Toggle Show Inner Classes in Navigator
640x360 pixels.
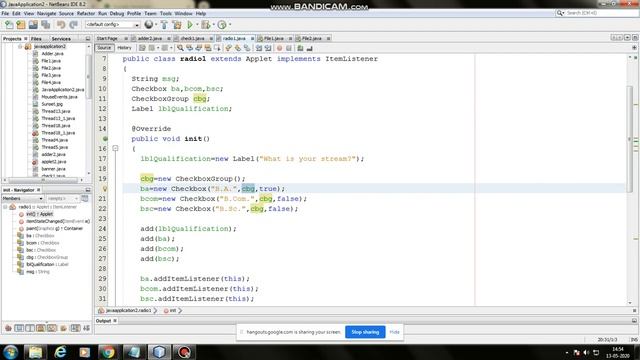51,328
